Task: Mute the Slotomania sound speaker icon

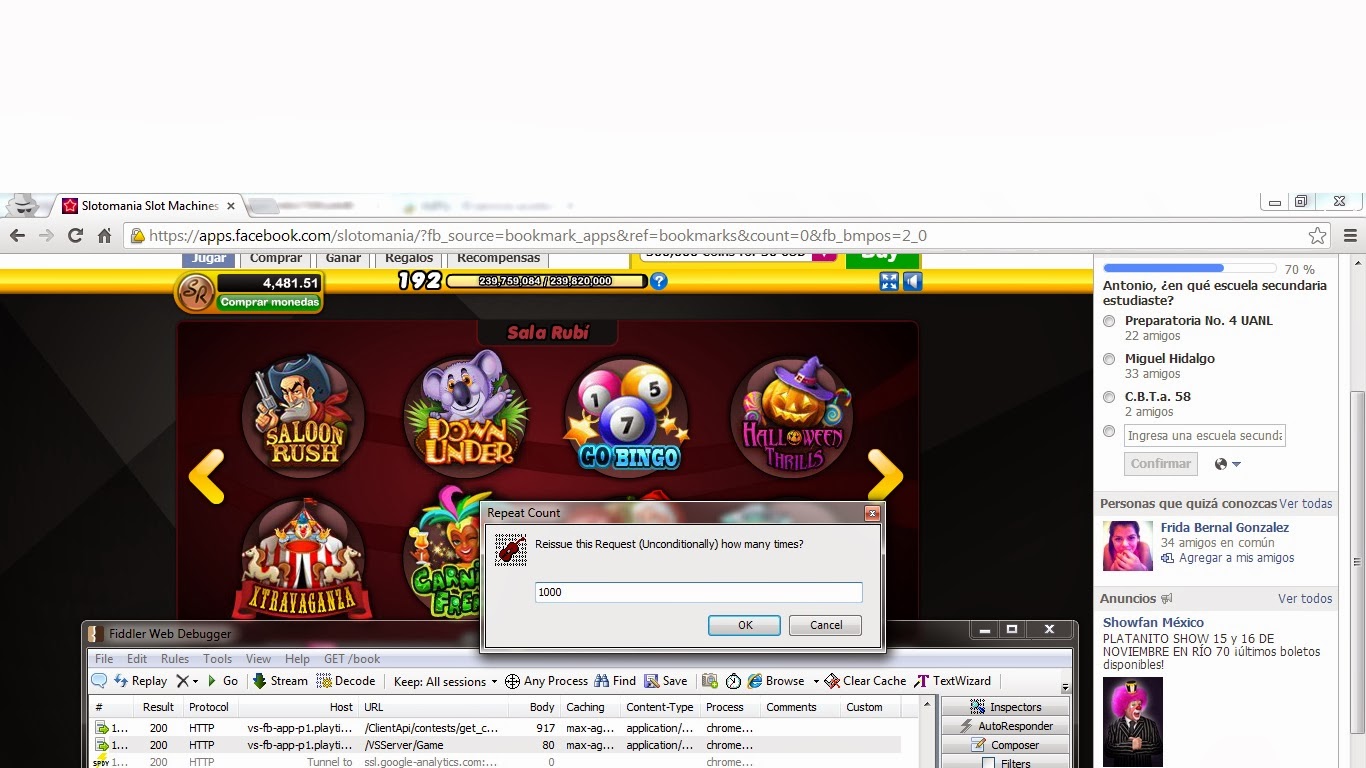Action: tap(911, 281)
